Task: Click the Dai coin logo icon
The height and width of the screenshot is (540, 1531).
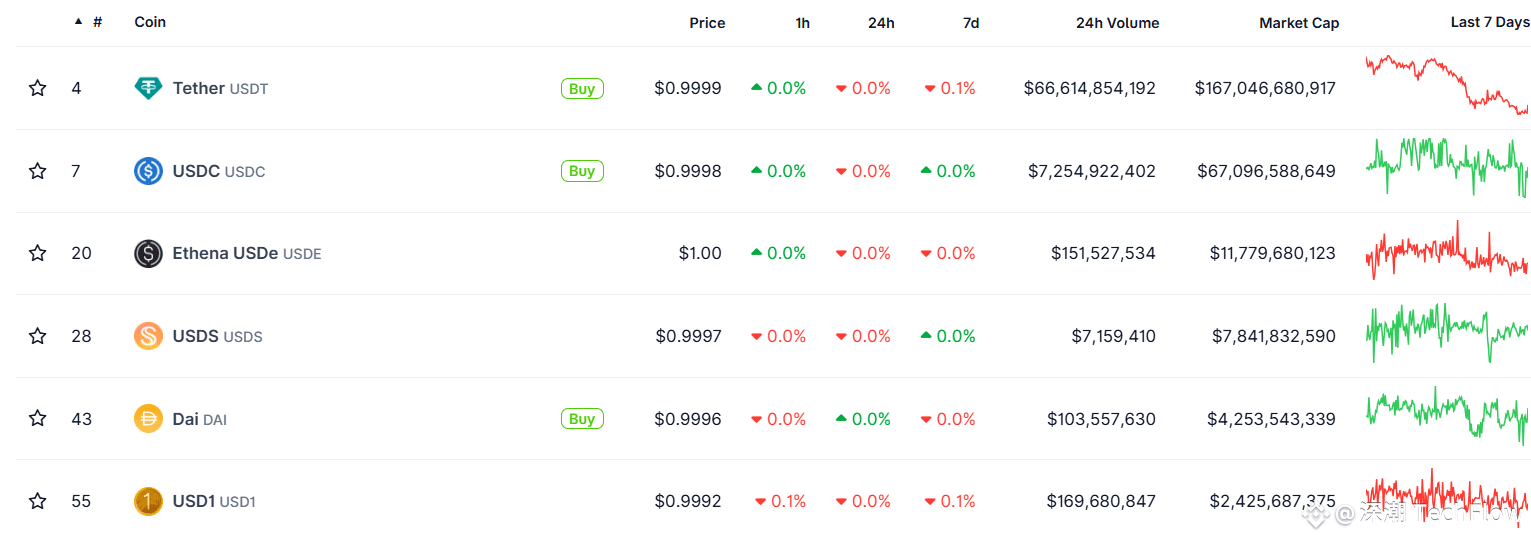Action: [x=148, y=419]
